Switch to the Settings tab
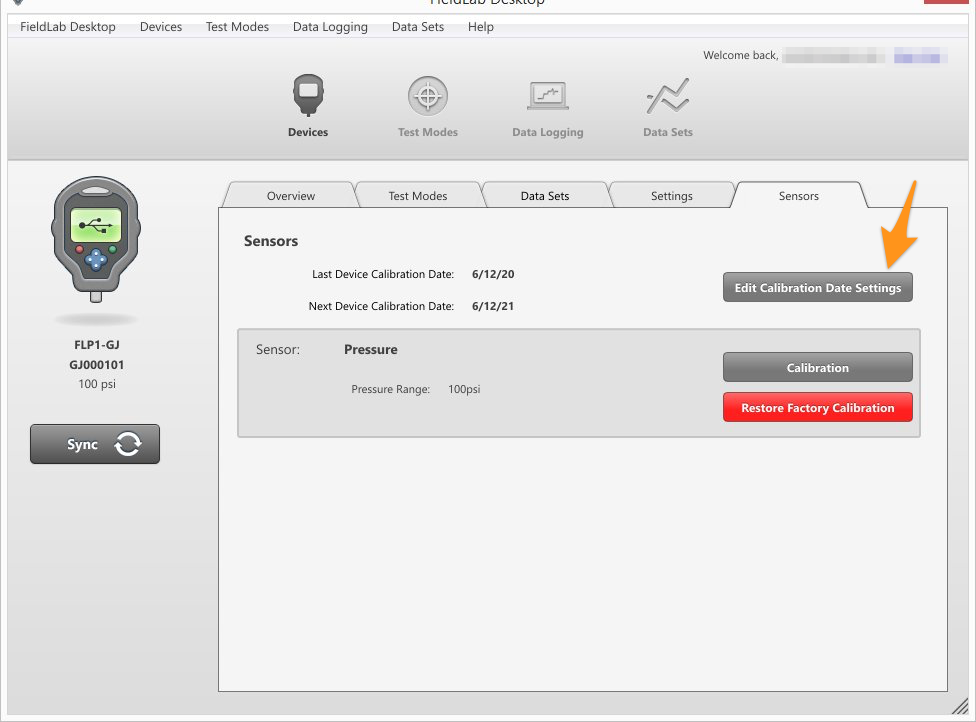Image resolution: width=976 pixels, height=722 pixels. point(672,195)
